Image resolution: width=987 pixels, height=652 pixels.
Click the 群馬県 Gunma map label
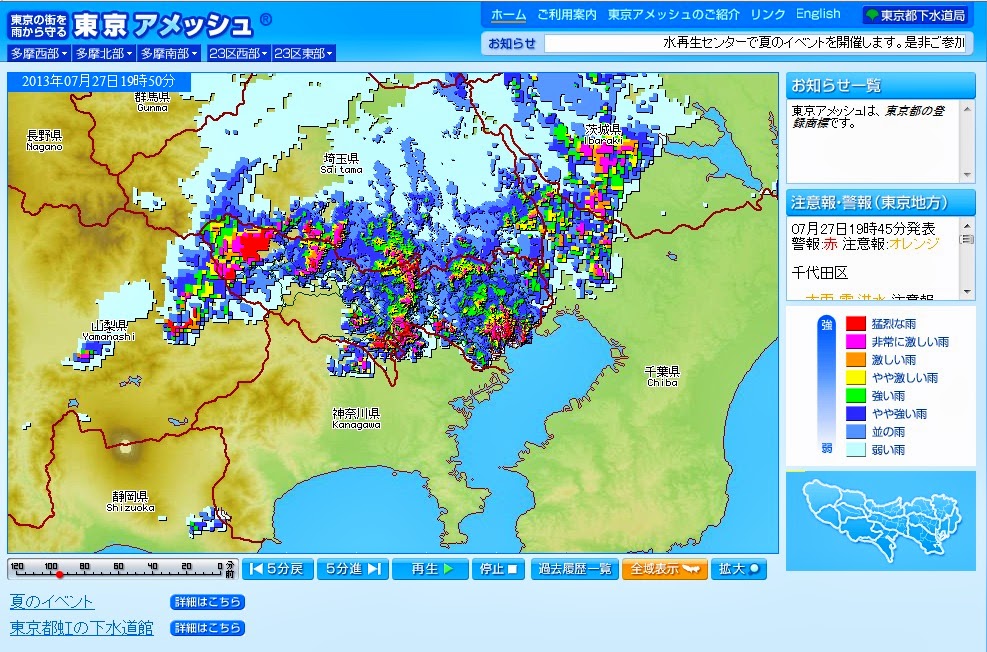pos(152,101)
